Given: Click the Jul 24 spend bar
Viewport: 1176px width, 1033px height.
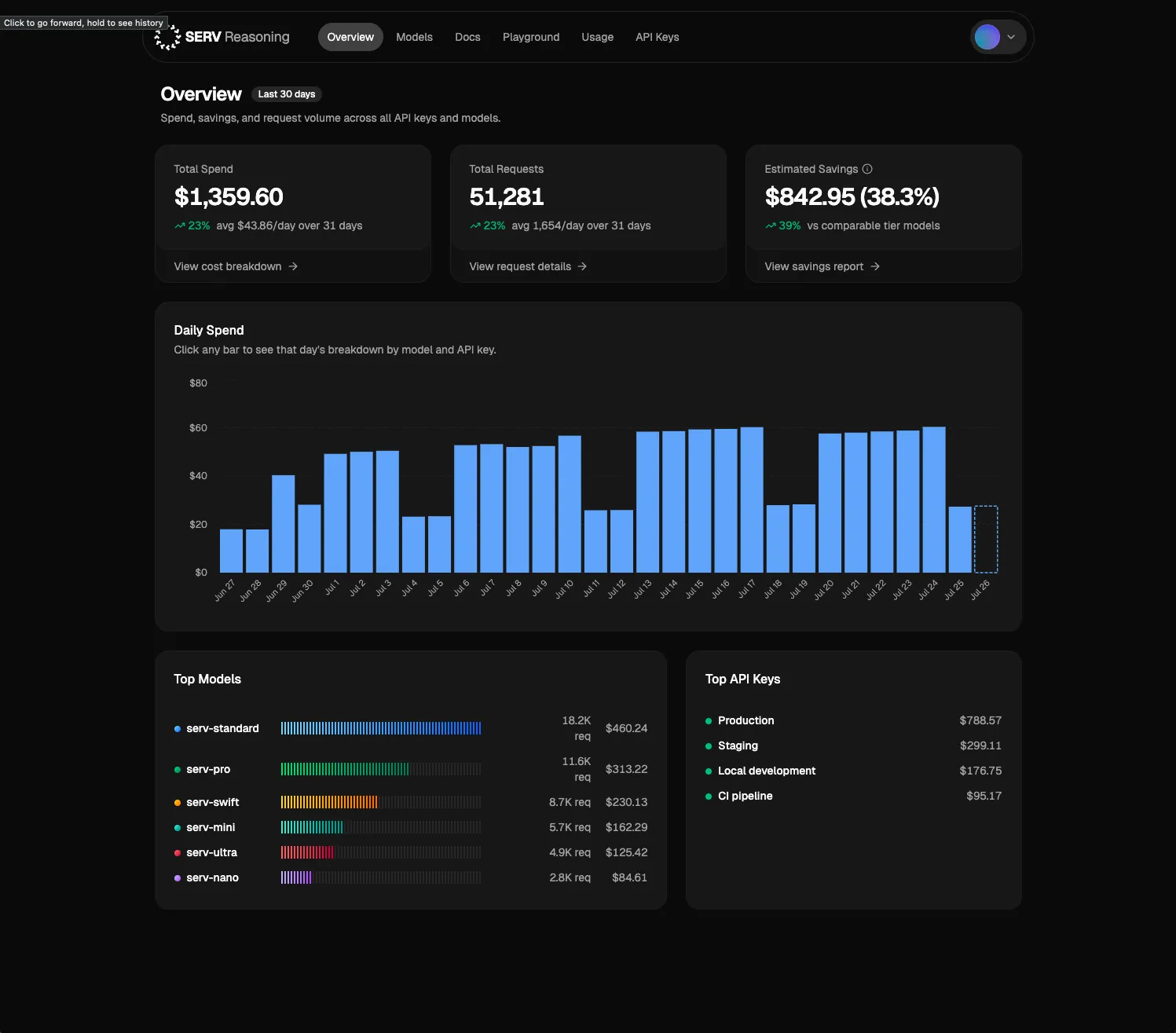Looking at the screenshot, I should [934, 500].
